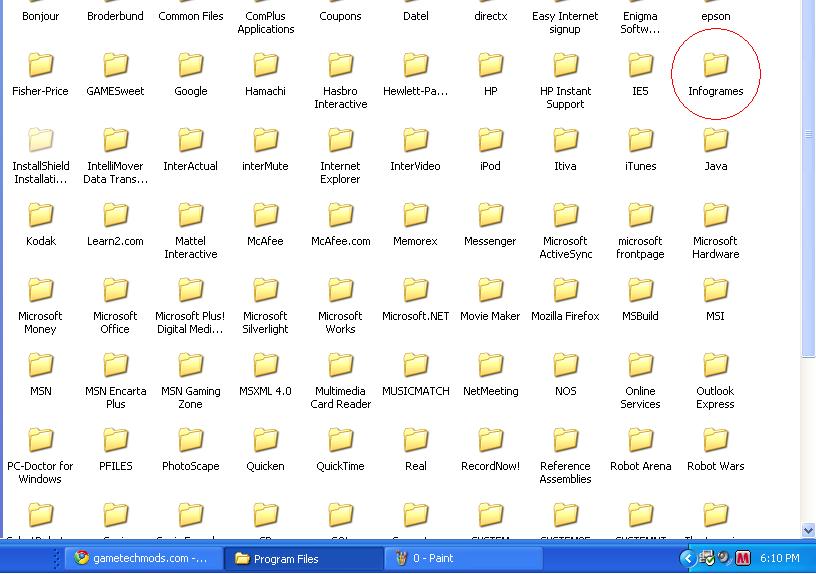Select the IE5 folder icon
816x574 pixels.
[640, 65]
